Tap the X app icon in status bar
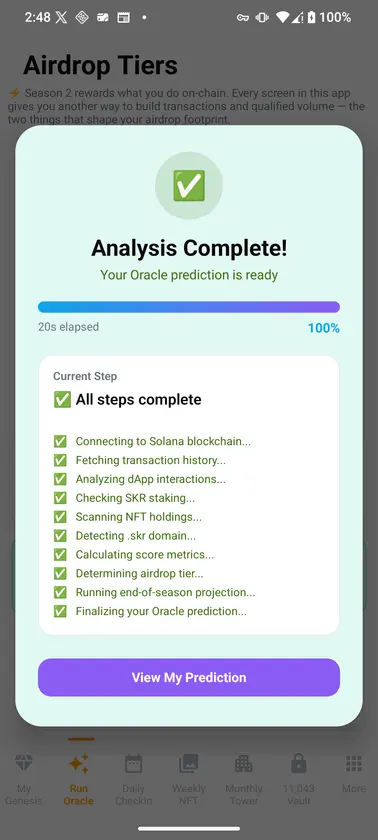The height and width of the screenshot is (840, 378). [x=61, y=17]
